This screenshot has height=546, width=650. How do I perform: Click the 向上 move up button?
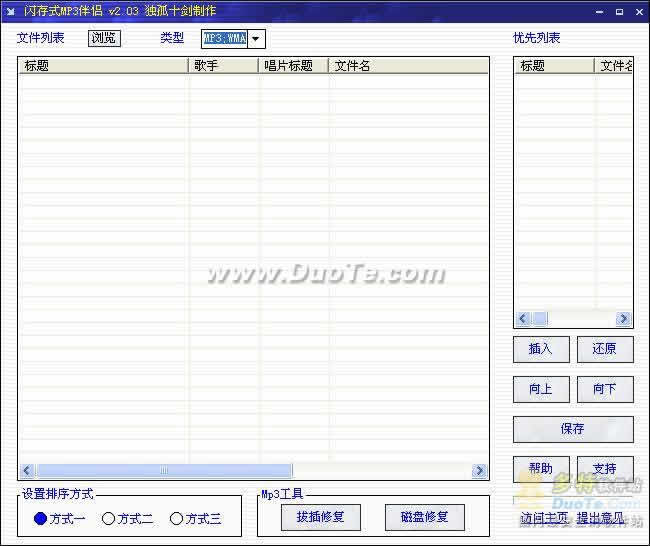pyautogui.click(x=541, y=389)
